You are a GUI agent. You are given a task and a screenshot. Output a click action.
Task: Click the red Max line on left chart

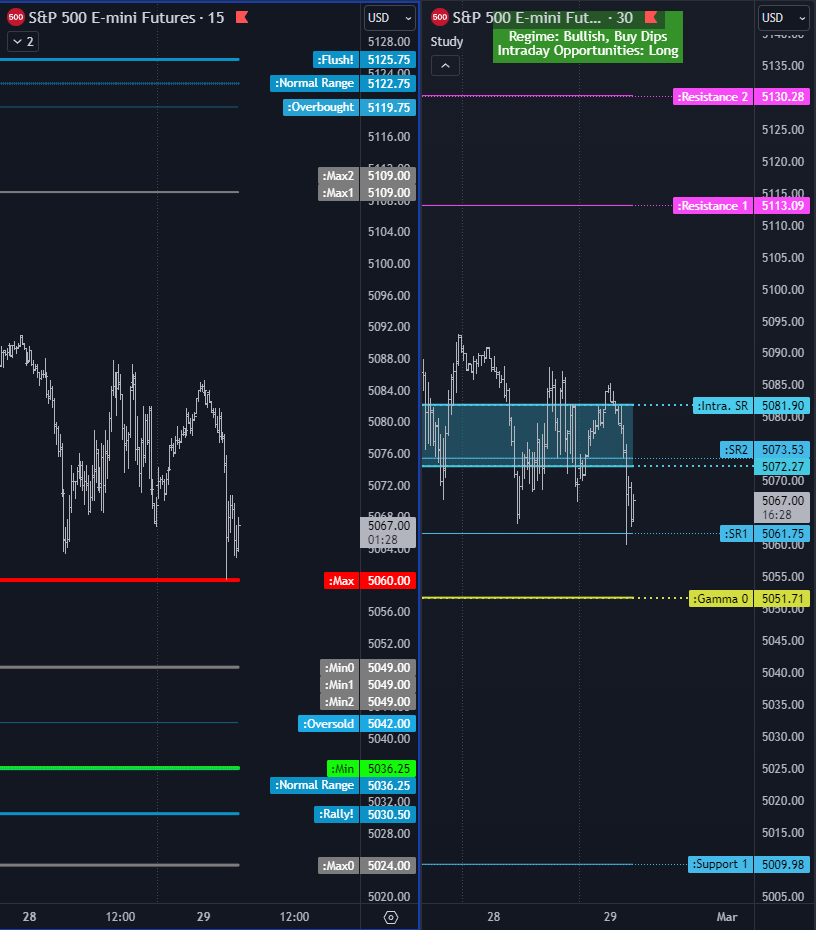pyautogui.click(x=120, y=580)
